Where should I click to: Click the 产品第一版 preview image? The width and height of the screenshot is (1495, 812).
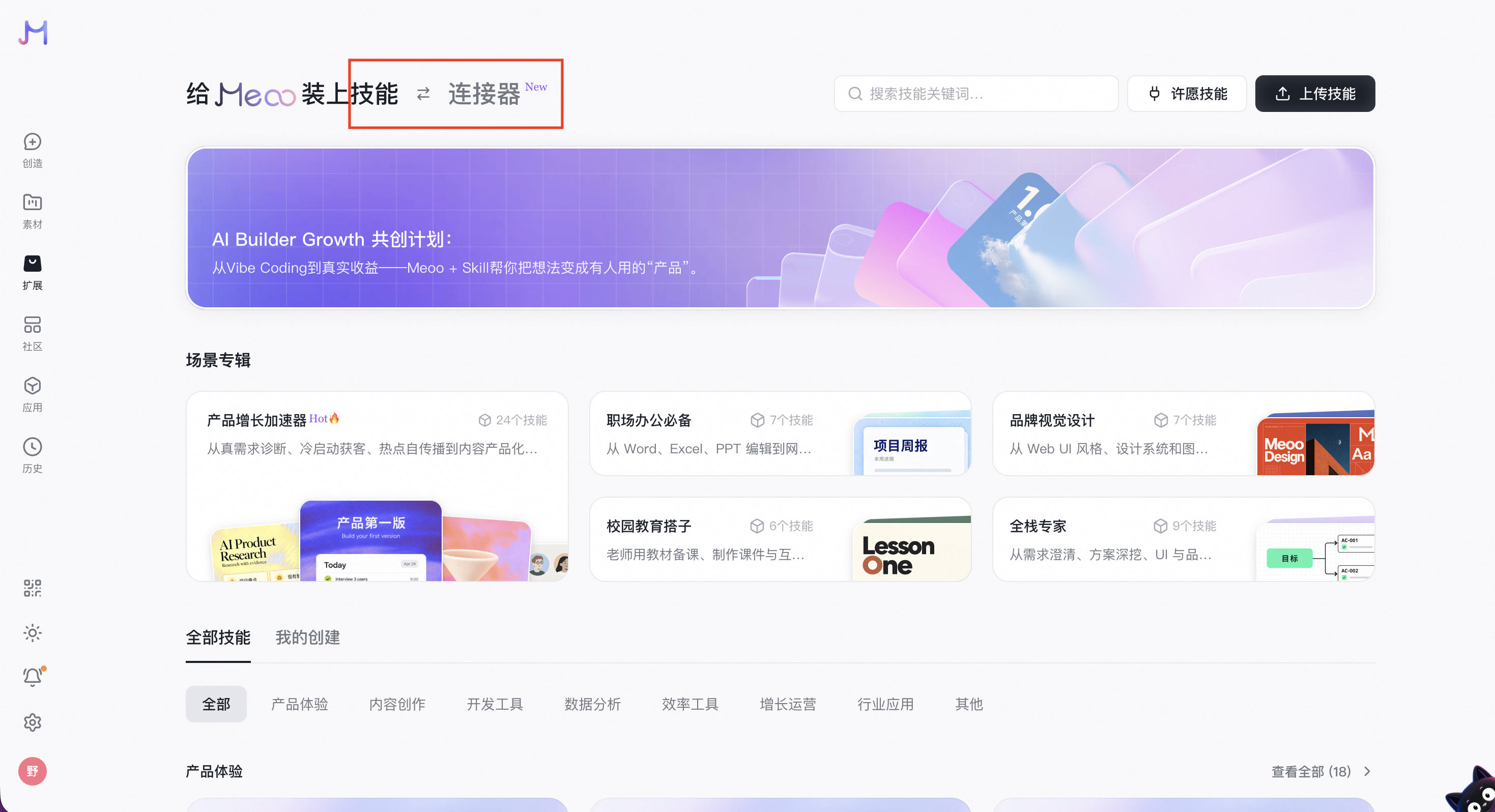pyautogui.click(x=371, y=540)
